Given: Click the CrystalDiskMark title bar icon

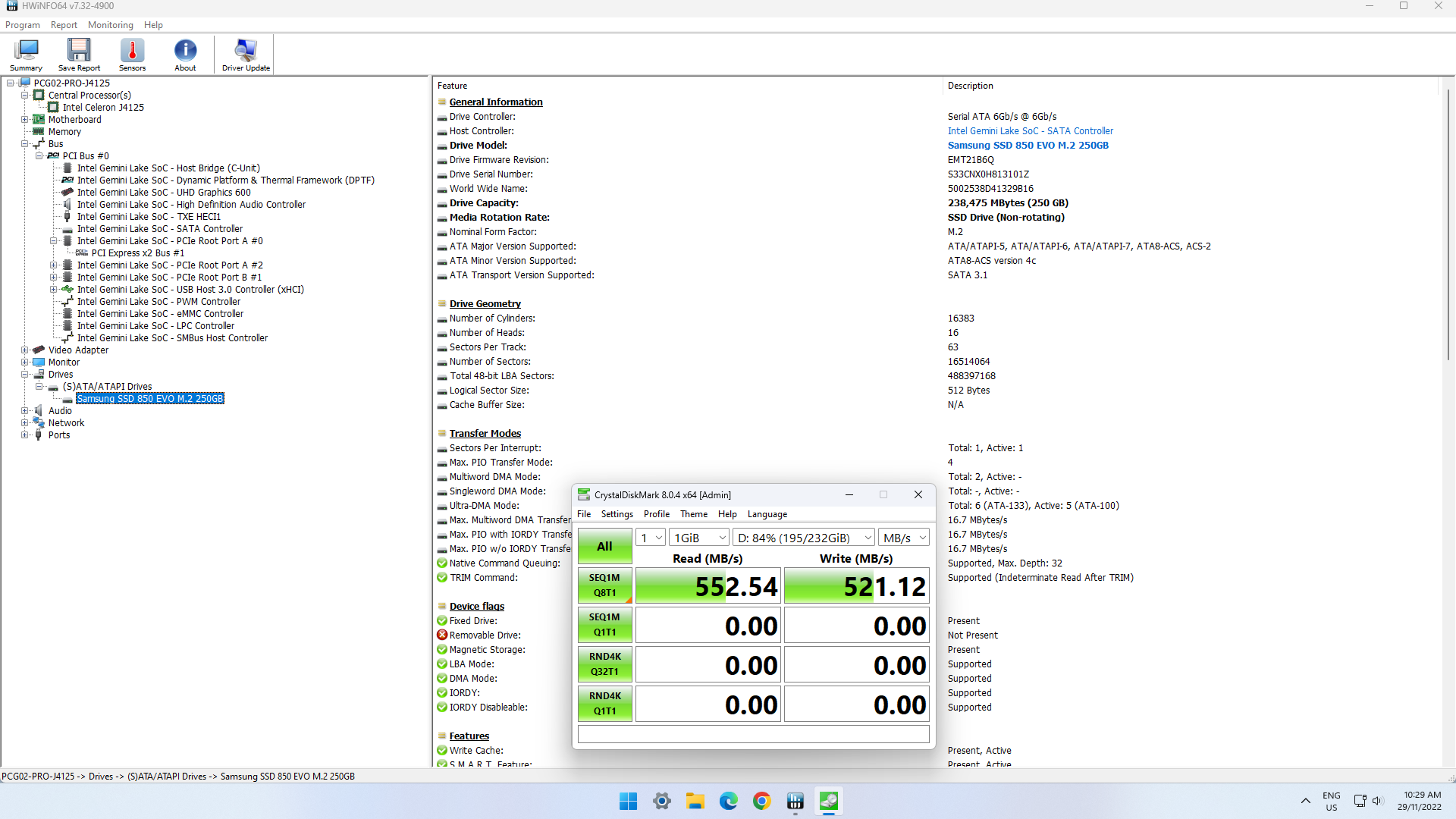Looking at the screenshot, I should pos(584,494).
